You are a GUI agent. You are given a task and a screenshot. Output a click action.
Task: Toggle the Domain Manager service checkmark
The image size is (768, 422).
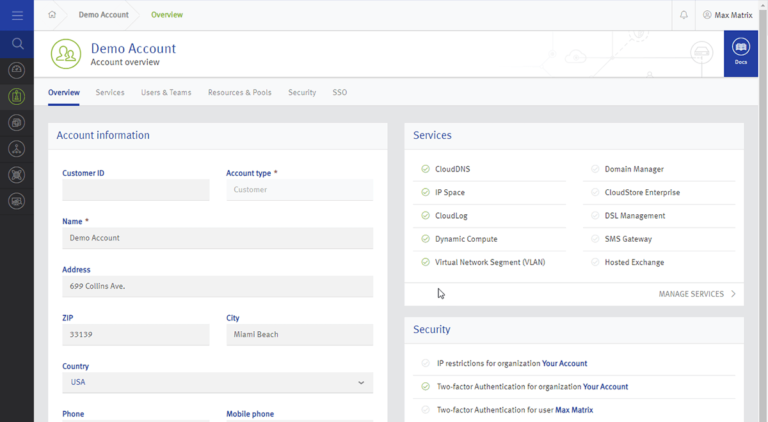(x=596, y=169)
